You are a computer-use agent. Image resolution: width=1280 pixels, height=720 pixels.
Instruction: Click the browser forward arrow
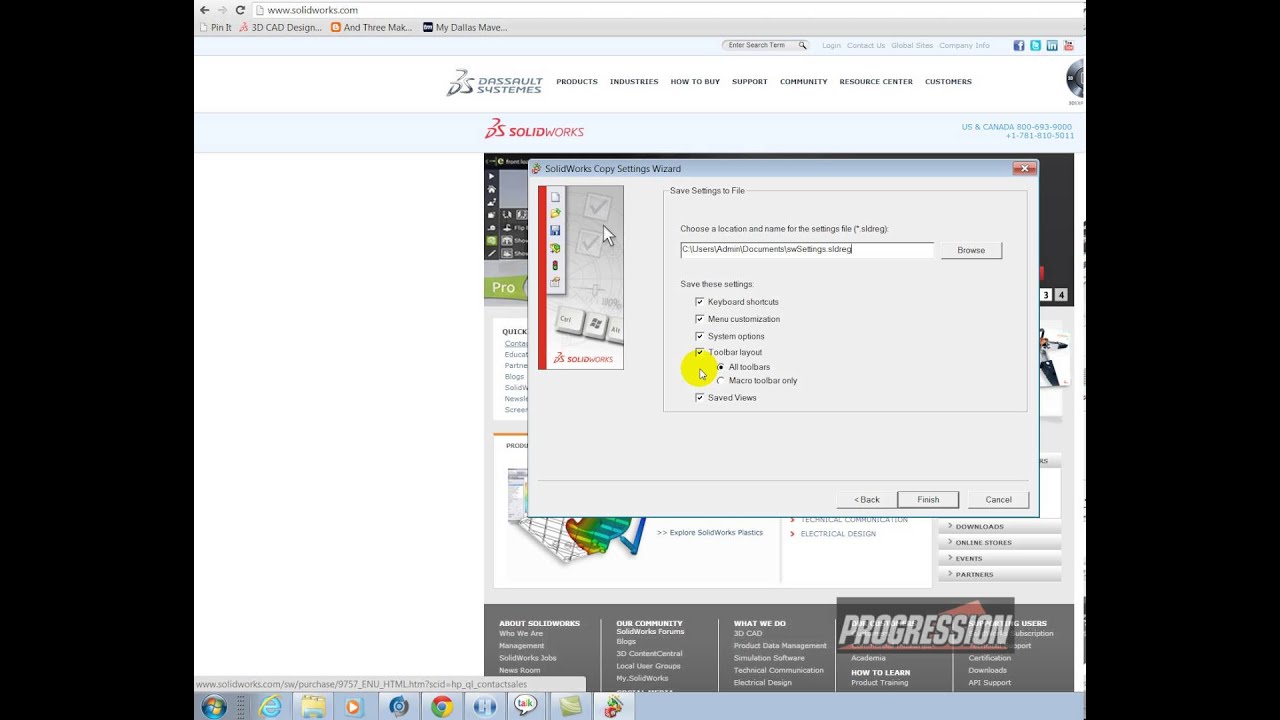[222, 10]
